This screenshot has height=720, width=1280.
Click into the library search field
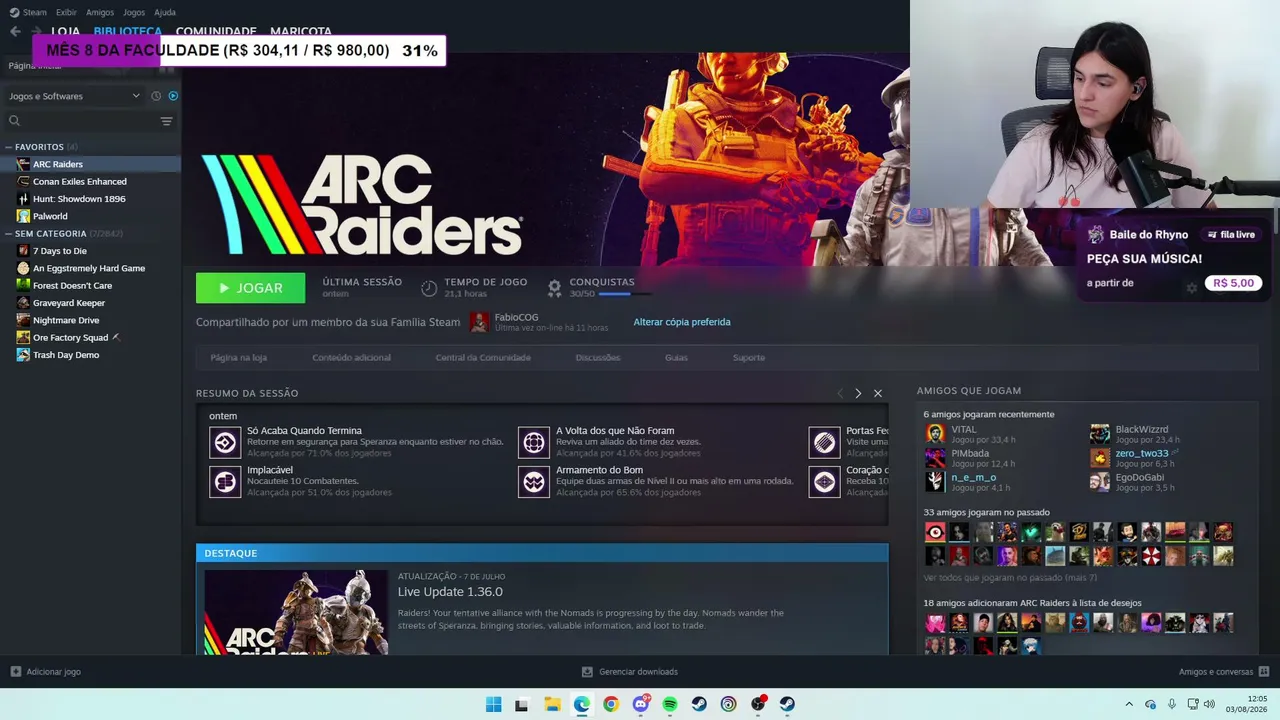(88, 121)
